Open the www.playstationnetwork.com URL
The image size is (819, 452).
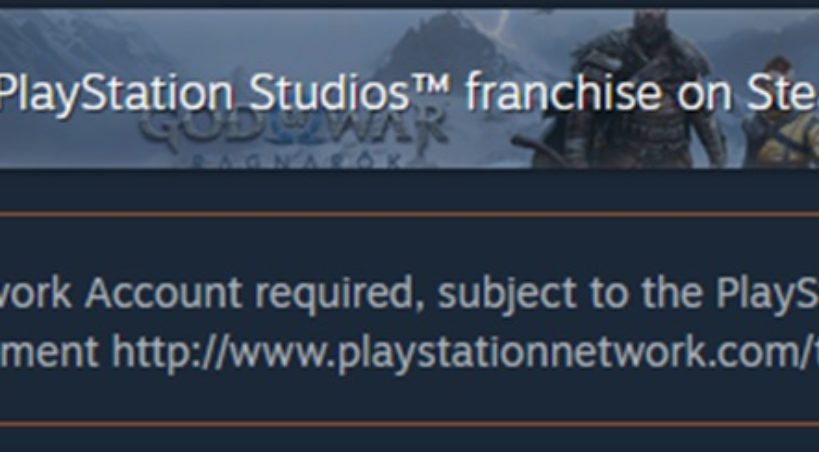(465, 352)
